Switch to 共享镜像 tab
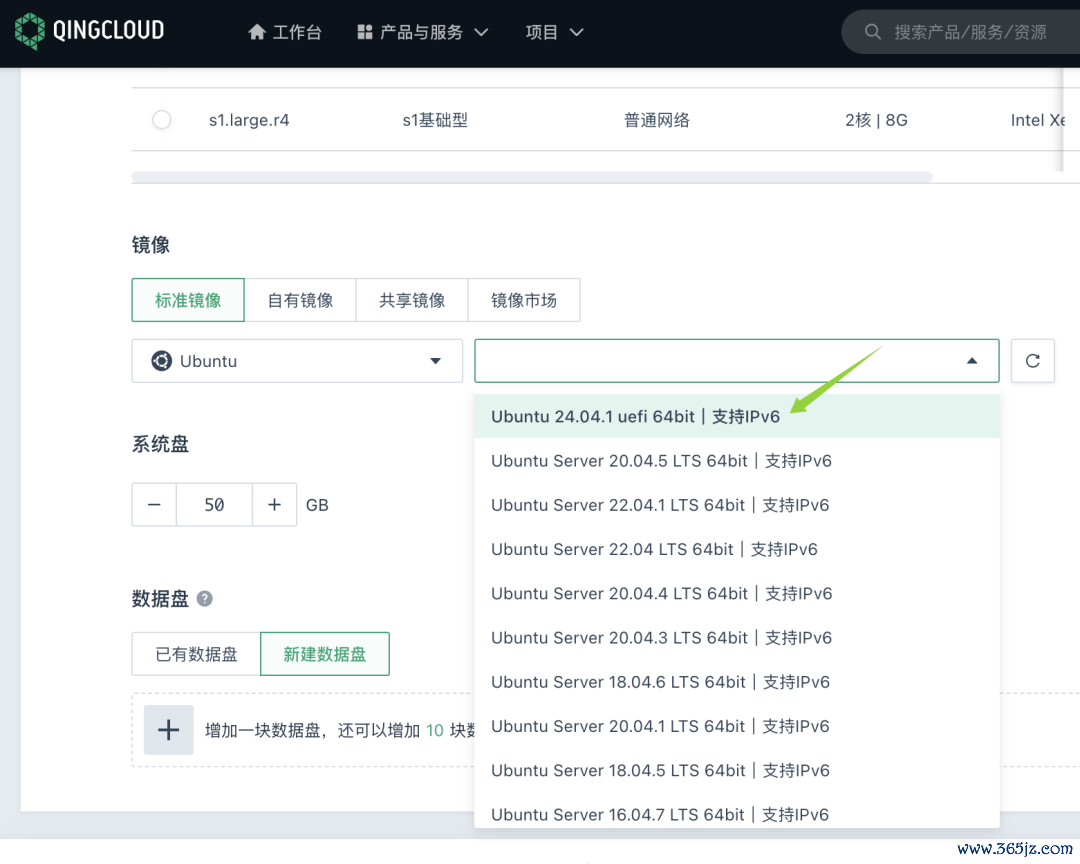Screen dimensions: 1080x864 412,300
